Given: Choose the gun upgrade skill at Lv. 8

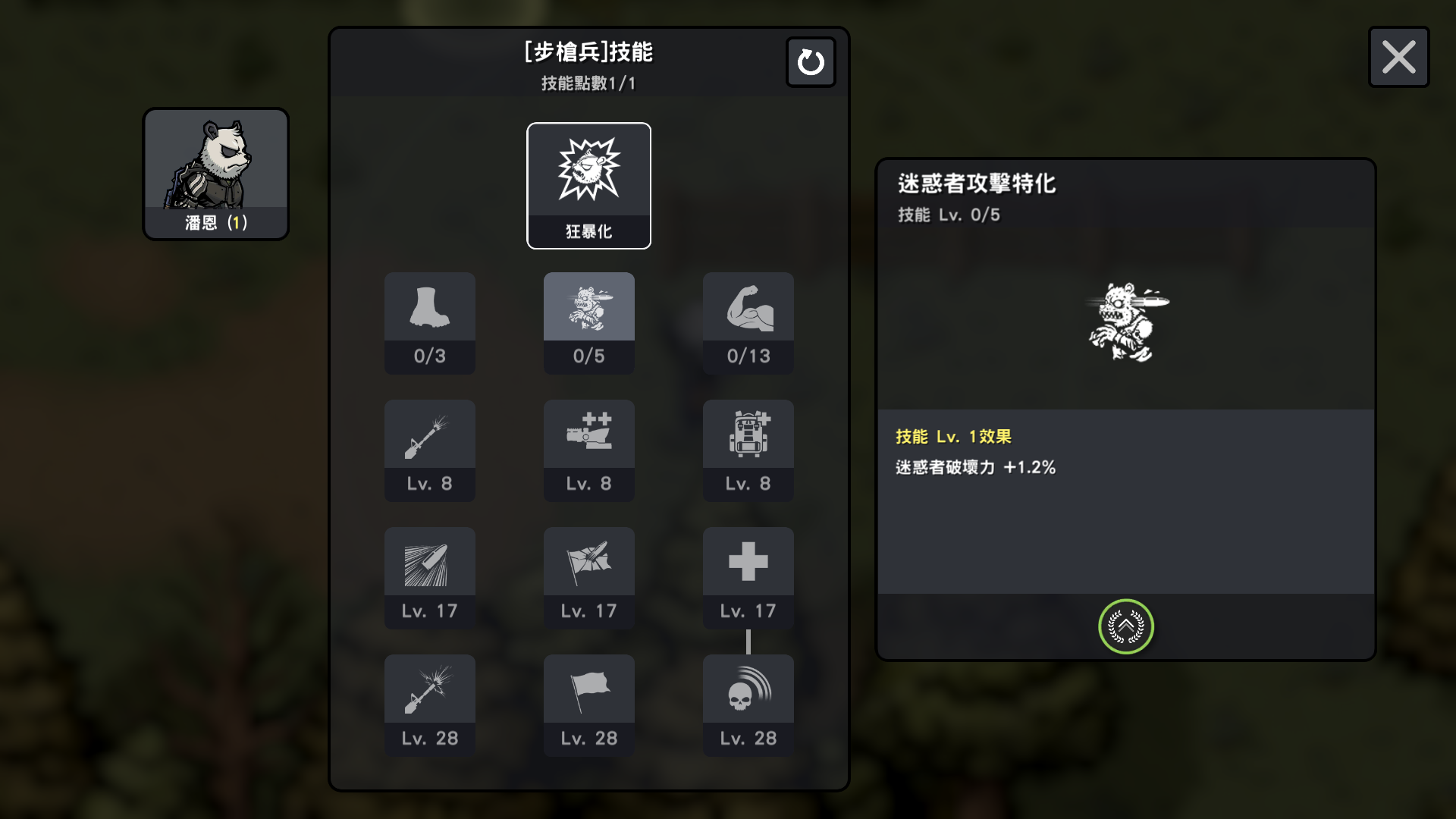Looking at the screenshot, I should click(589, 450).
